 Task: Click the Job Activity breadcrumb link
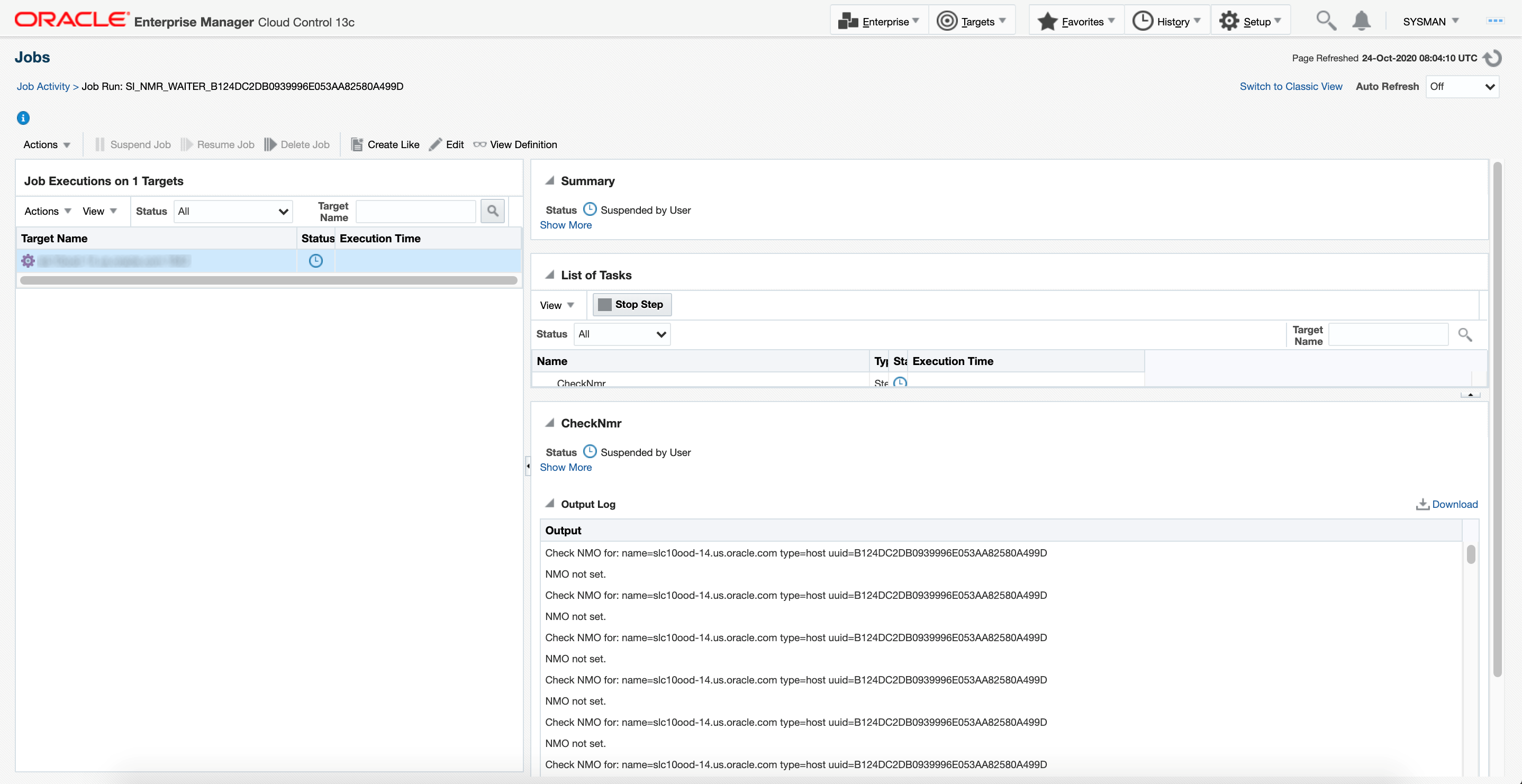coord(43,86)
